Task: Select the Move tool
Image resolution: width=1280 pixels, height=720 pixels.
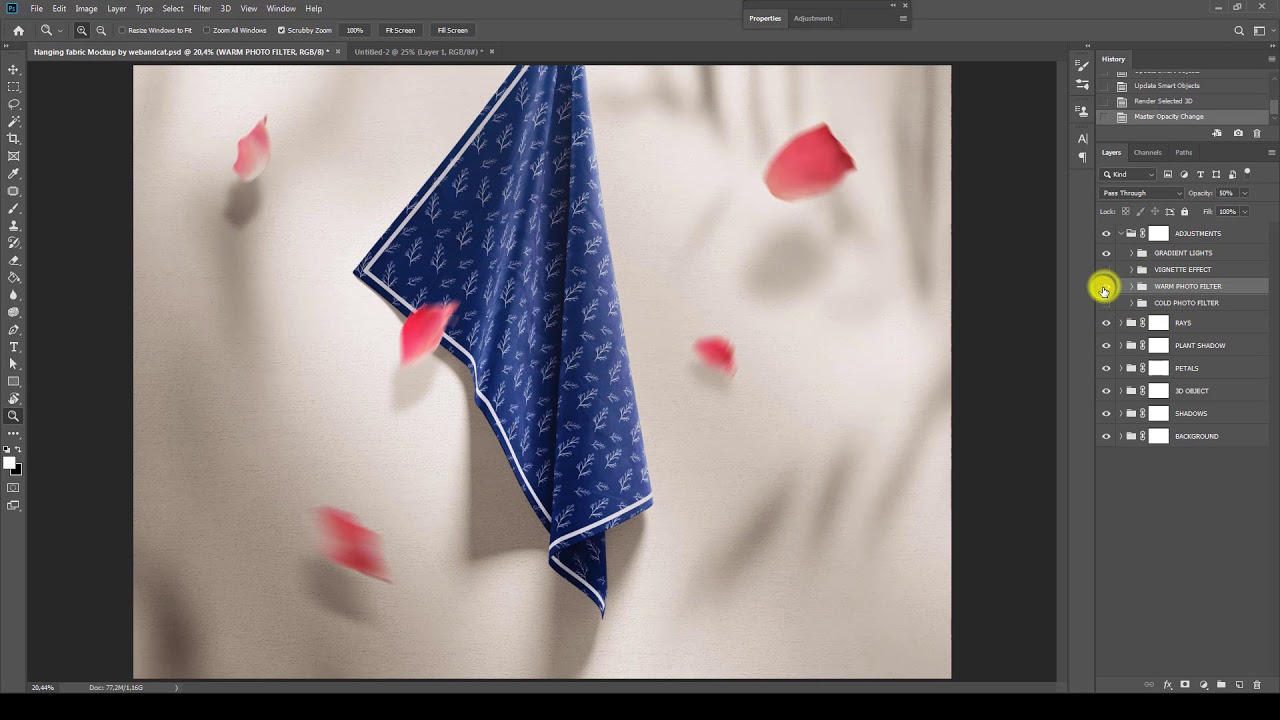Action: pos(14,69)
